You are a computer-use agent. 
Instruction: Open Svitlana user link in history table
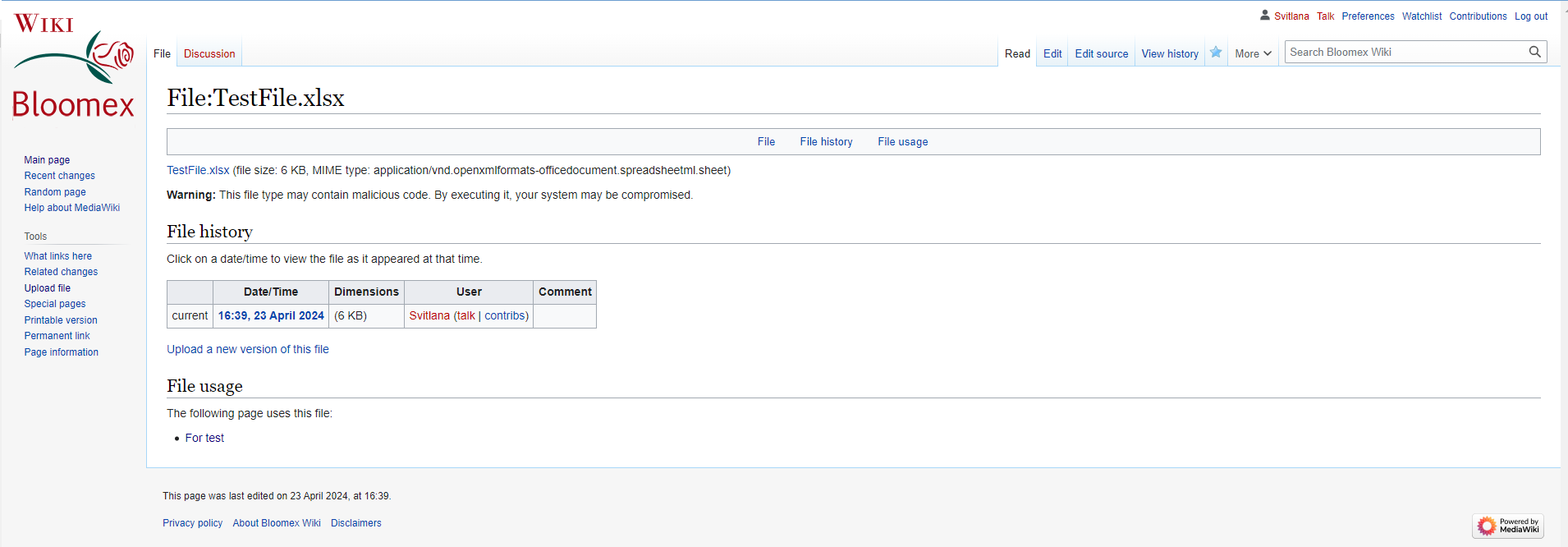(x=429, y=315)
